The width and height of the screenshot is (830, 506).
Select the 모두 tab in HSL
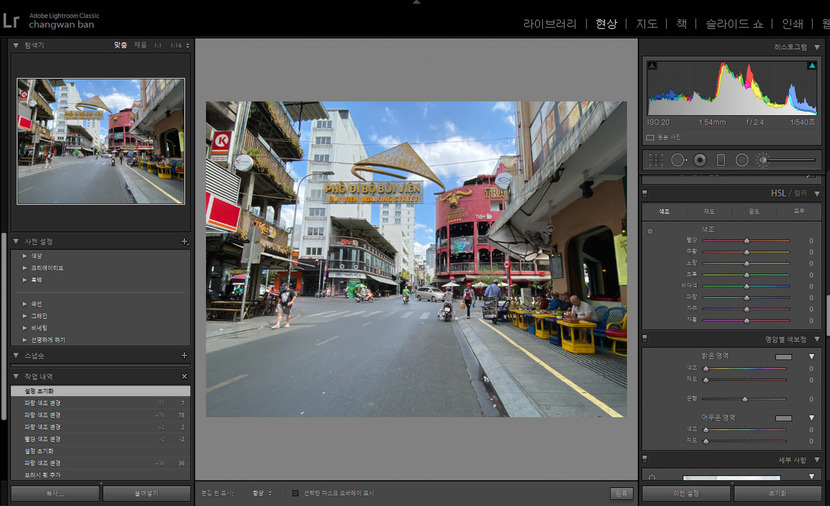(x=799, y=212)
